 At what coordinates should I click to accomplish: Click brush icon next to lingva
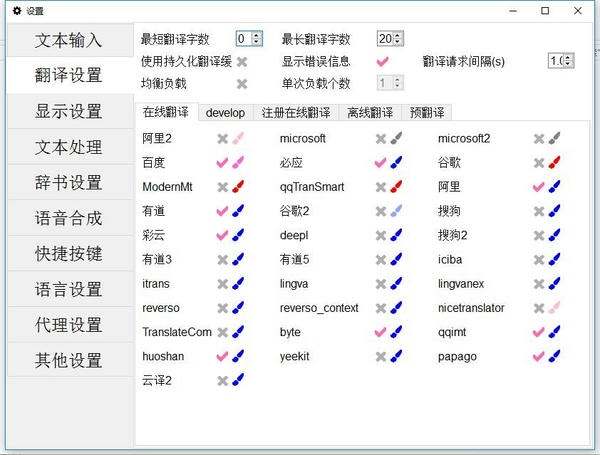(x=396, y=284)
